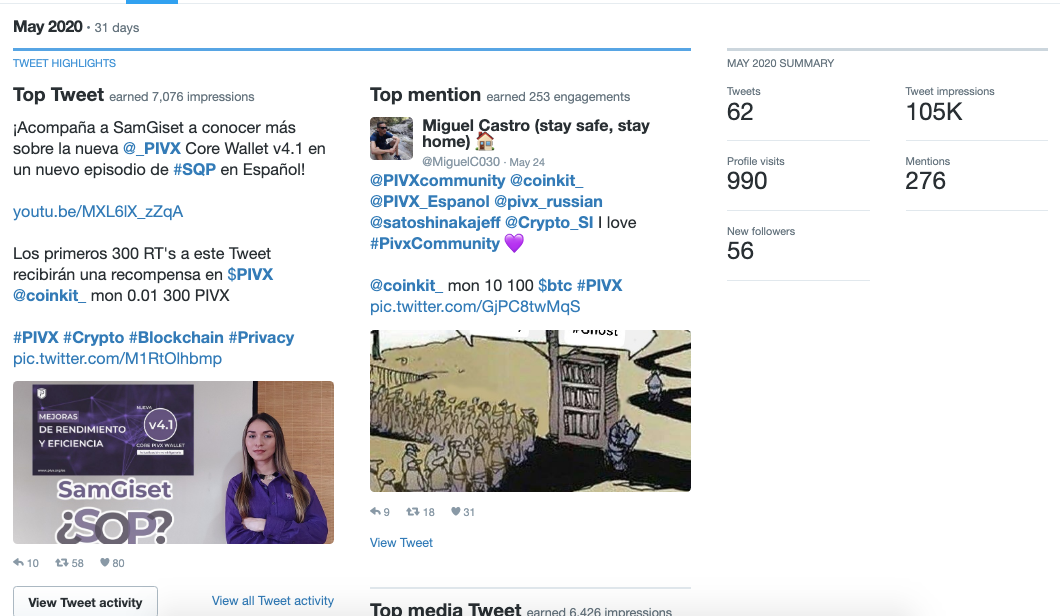Click the @_PIVX mention in top tweet
Image resolution: width=1060 pixels, height=616 pixels.
tap(151, 148)
